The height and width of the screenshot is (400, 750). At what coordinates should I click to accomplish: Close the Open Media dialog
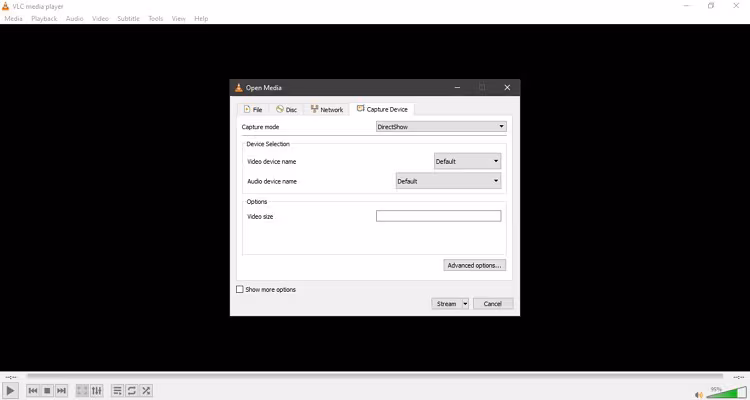(507, 88)
